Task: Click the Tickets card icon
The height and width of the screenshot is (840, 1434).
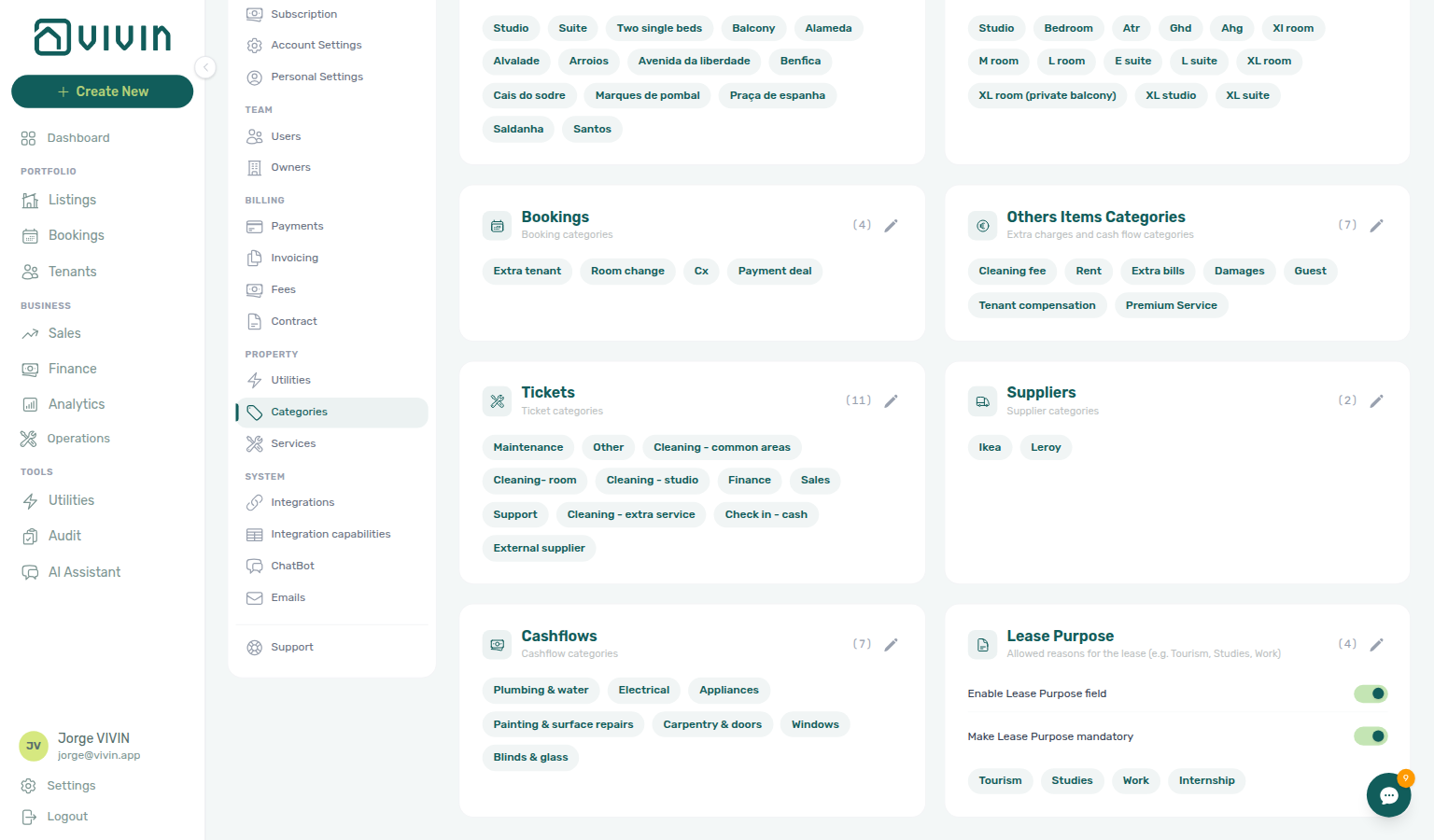Action: [x=498, y=401]
